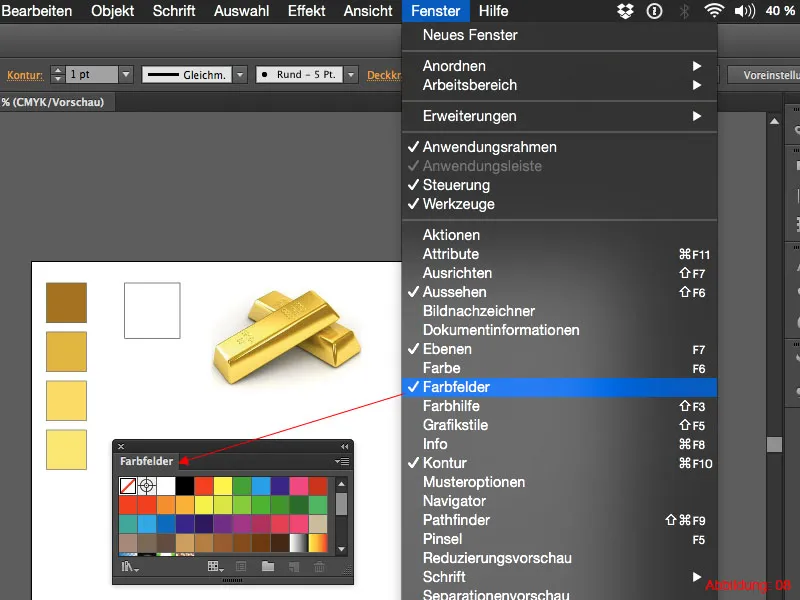
Task: Select the darkest gold square on artboard
Action: point(66,303)
